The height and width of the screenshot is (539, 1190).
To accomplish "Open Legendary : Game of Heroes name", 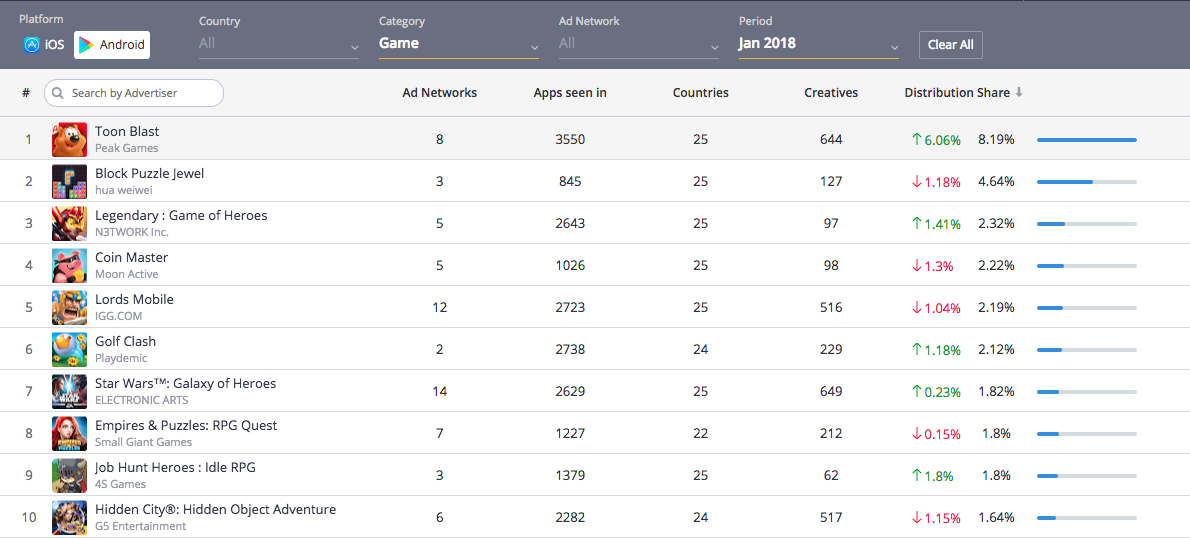I will 181,215.
